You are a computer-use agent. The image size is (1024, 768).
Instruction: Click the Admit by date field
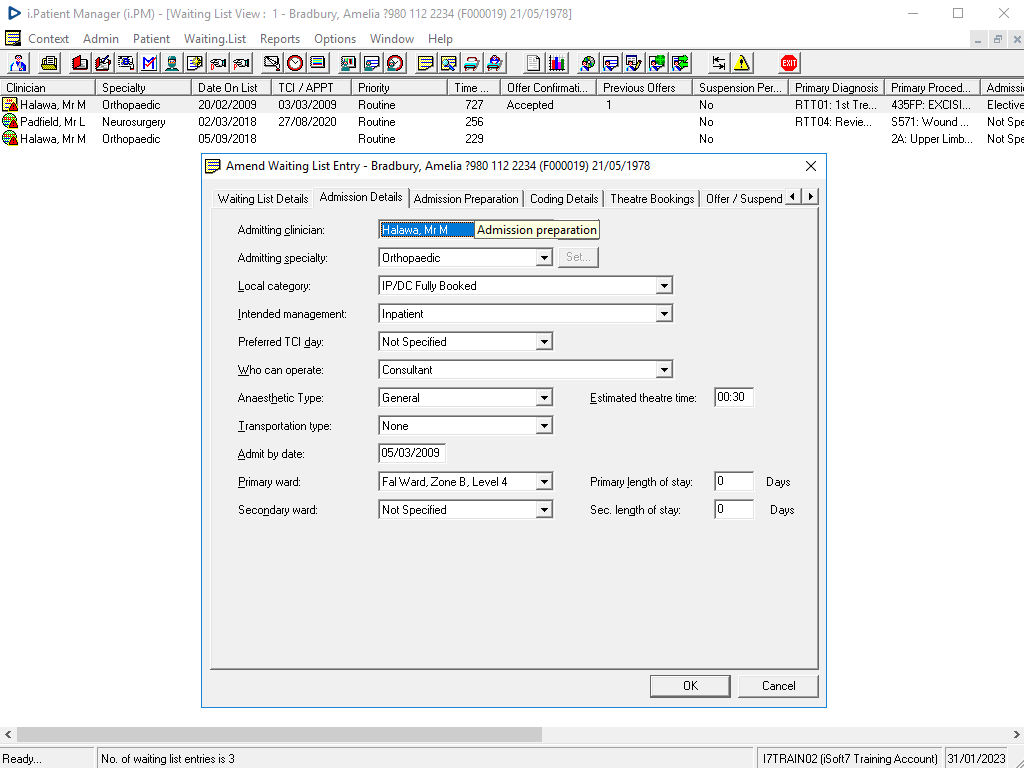click(x=412, y=453)
